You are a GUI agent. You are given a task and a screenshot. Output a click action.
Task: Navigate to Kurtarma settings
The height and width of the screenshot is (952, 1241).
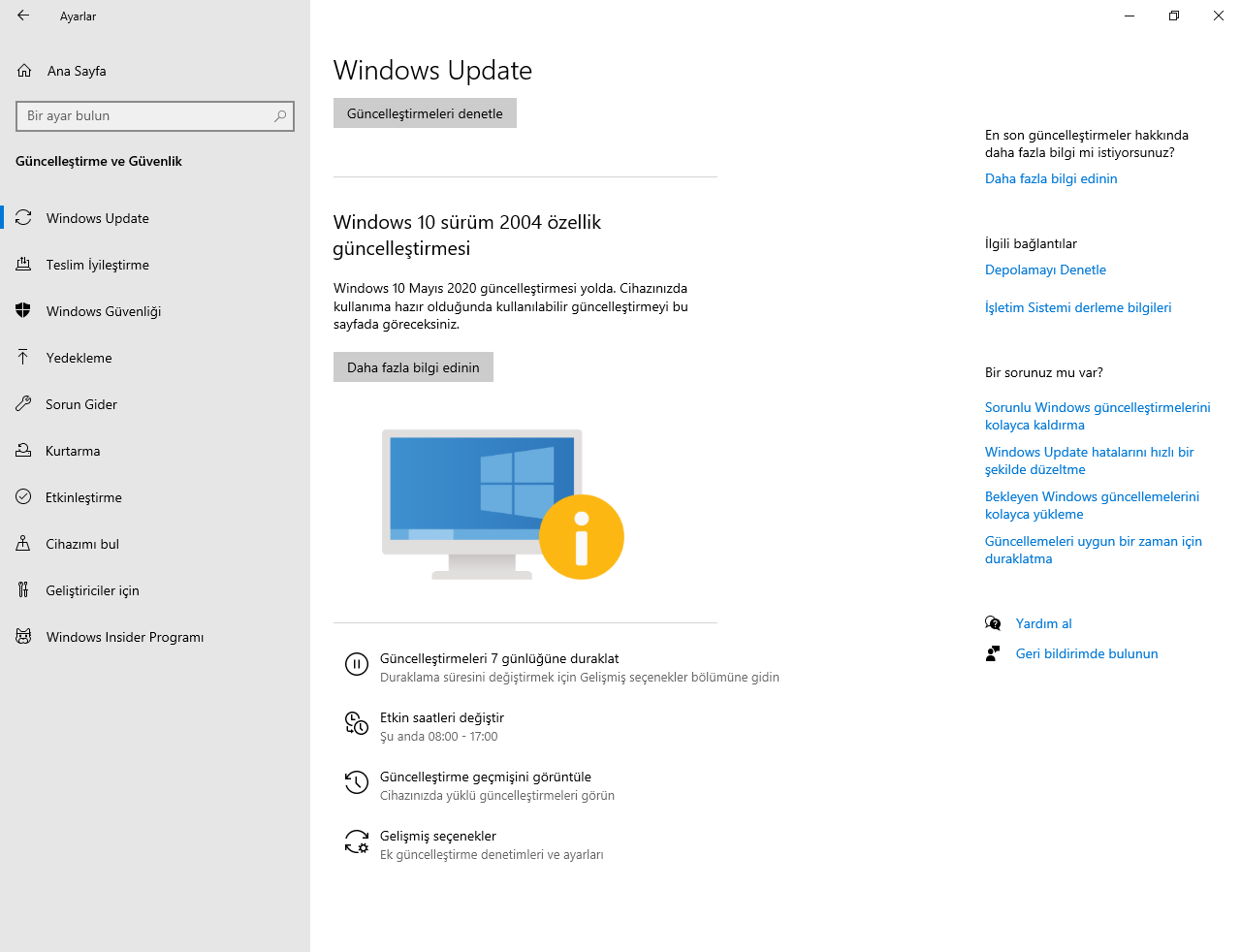point(155,451)
